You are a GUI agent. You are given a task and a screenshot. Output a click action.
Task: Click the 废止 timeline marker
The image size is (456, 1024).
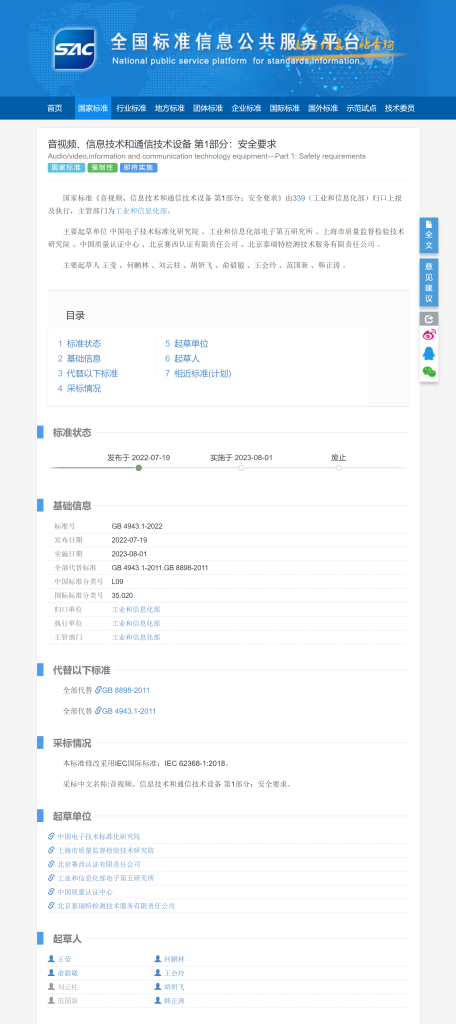[x=338, y=468]
